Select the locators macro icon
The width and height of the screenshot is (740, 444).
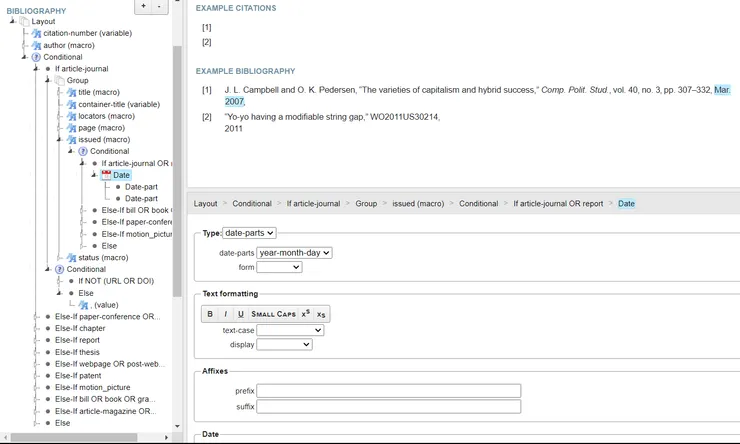[71, 116]
